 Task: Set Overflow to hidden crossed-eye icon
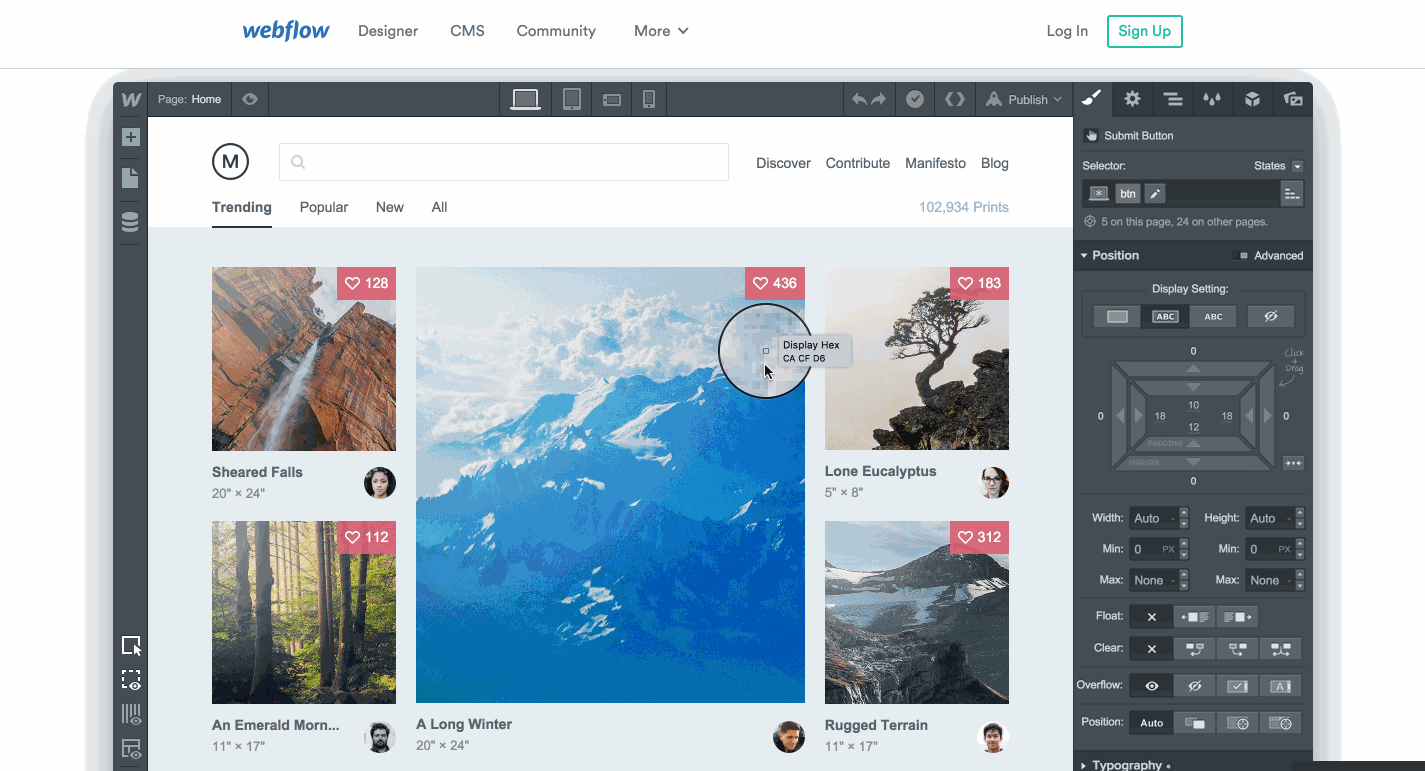pos(1195,686)
